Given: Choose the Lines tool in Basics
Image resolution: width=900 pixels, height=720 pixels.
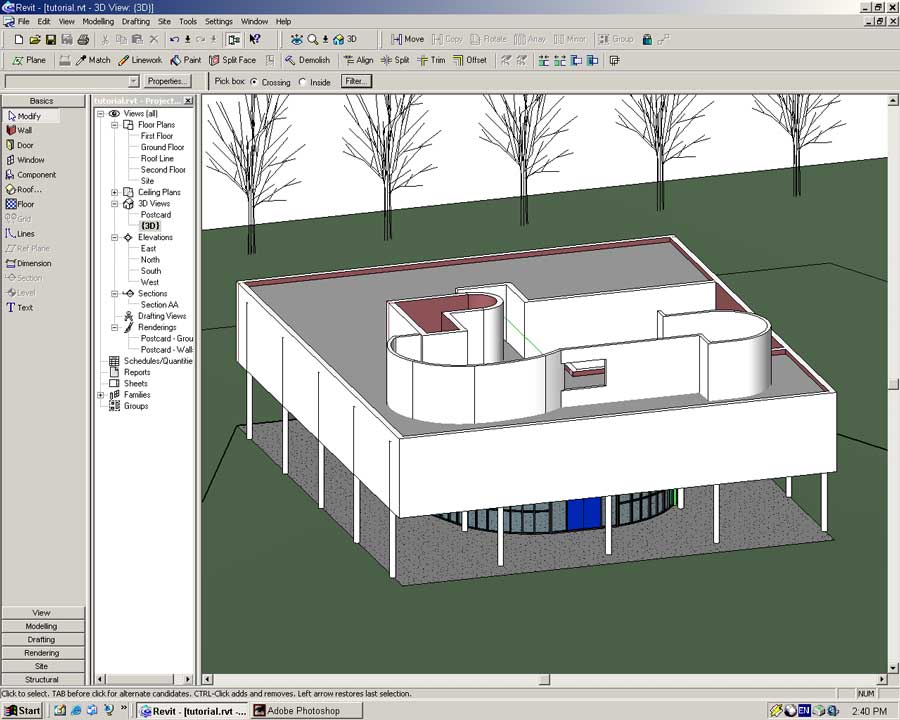Looking at the screenshot, I should (20, 234).
